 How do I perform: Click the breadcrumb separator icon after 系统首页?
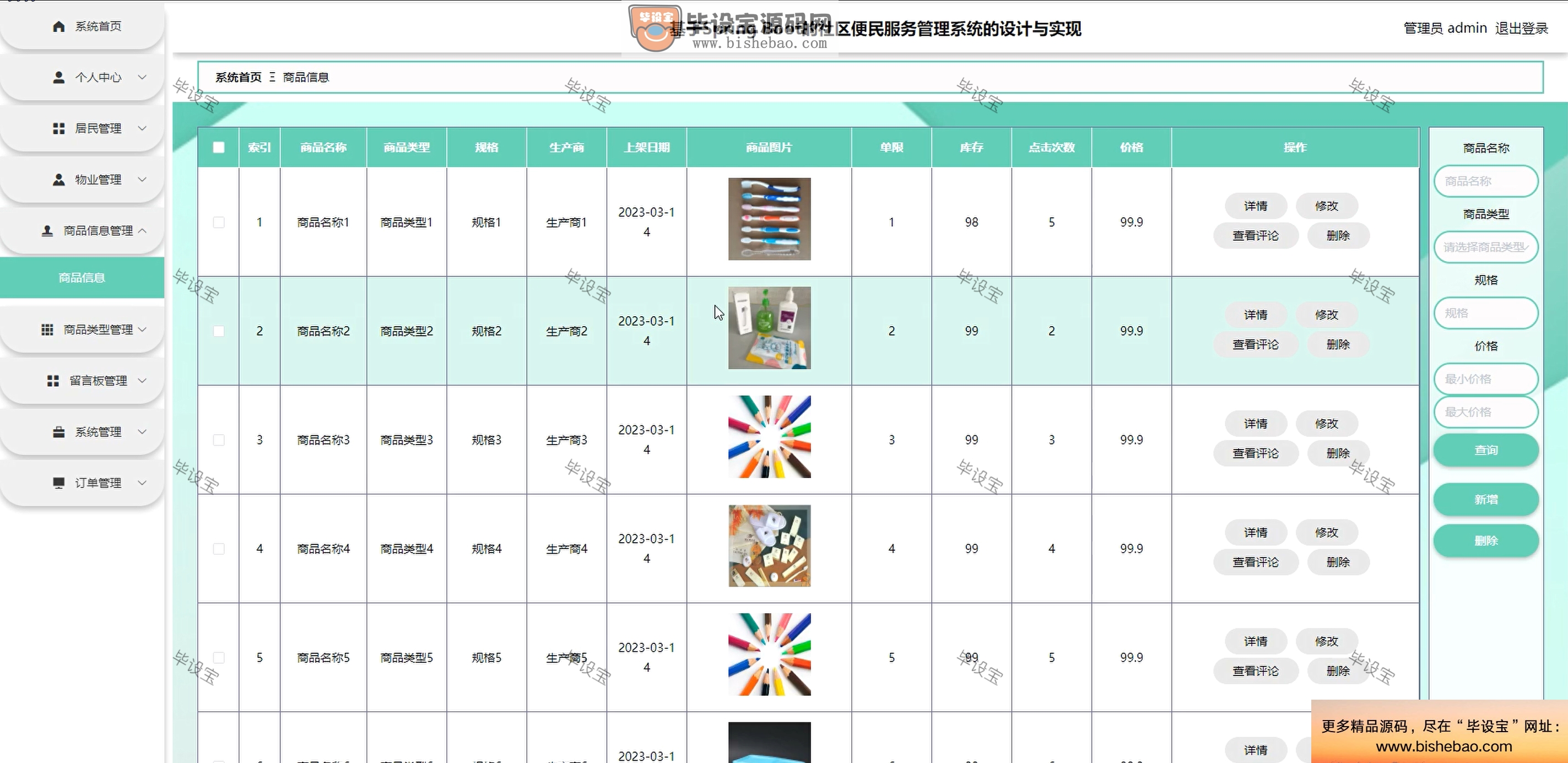(272, 77)
